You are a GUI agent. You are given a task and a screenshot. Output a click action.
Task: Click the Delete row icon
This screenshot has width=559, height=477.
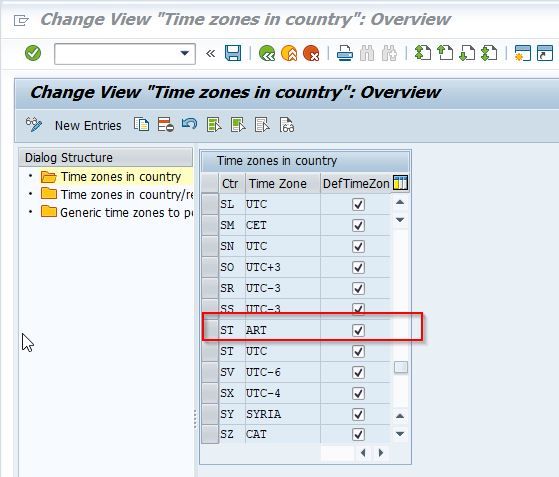pyautogui.click(x=165, y=125)
